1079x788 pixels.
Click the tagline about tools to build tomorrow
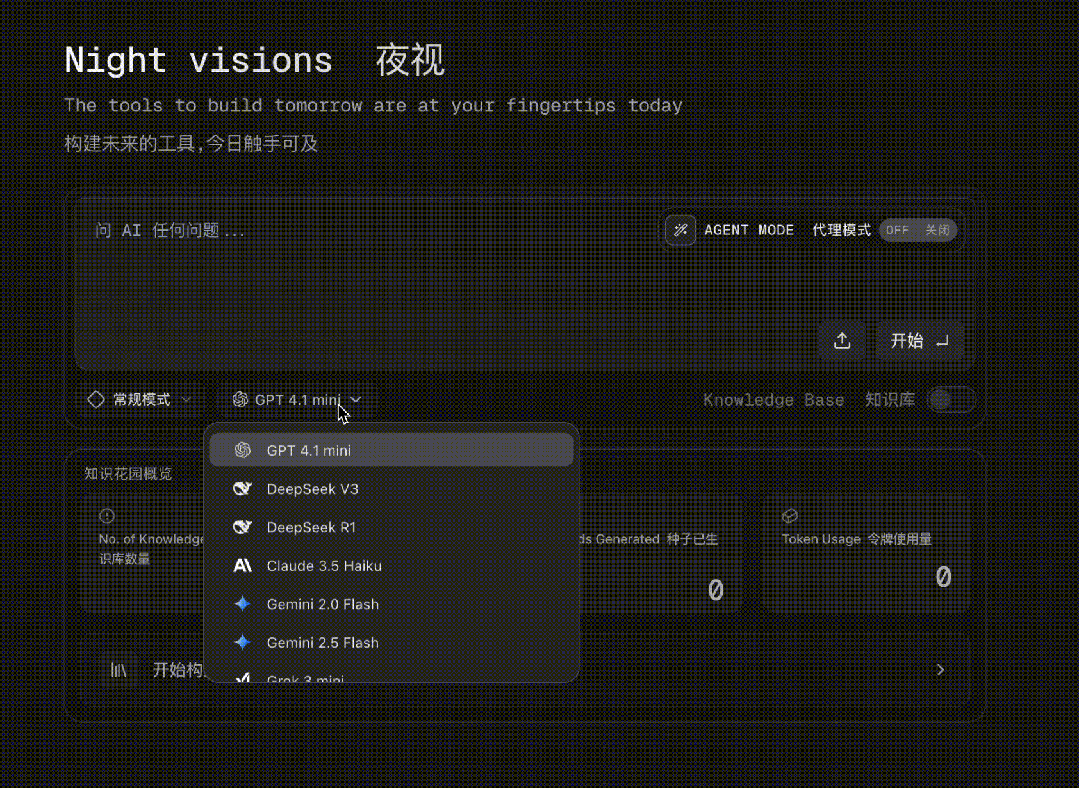tap(373, 105)
